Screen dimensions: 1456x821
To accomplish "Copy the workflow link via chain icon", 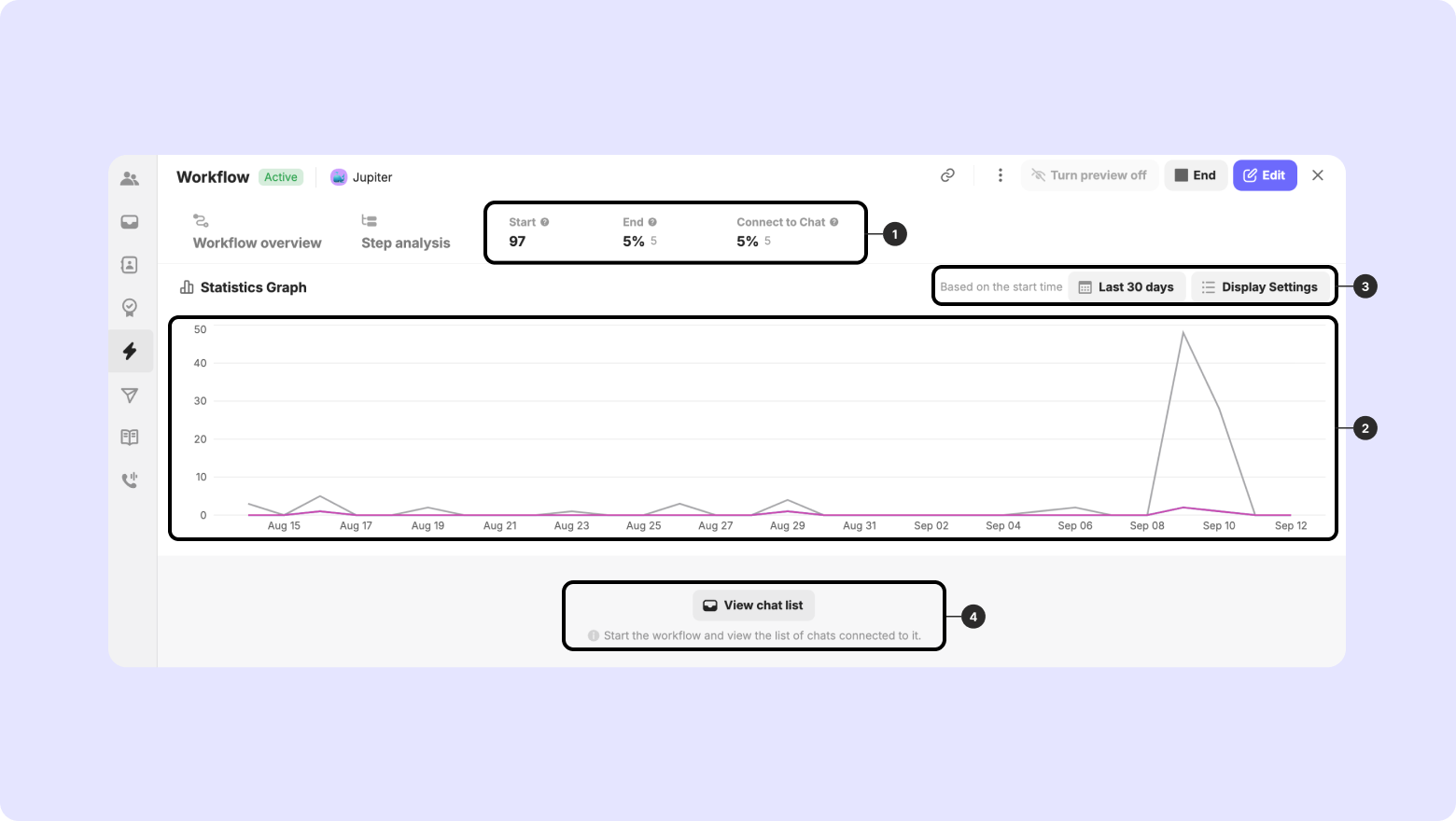I will [x=947, y=175].
